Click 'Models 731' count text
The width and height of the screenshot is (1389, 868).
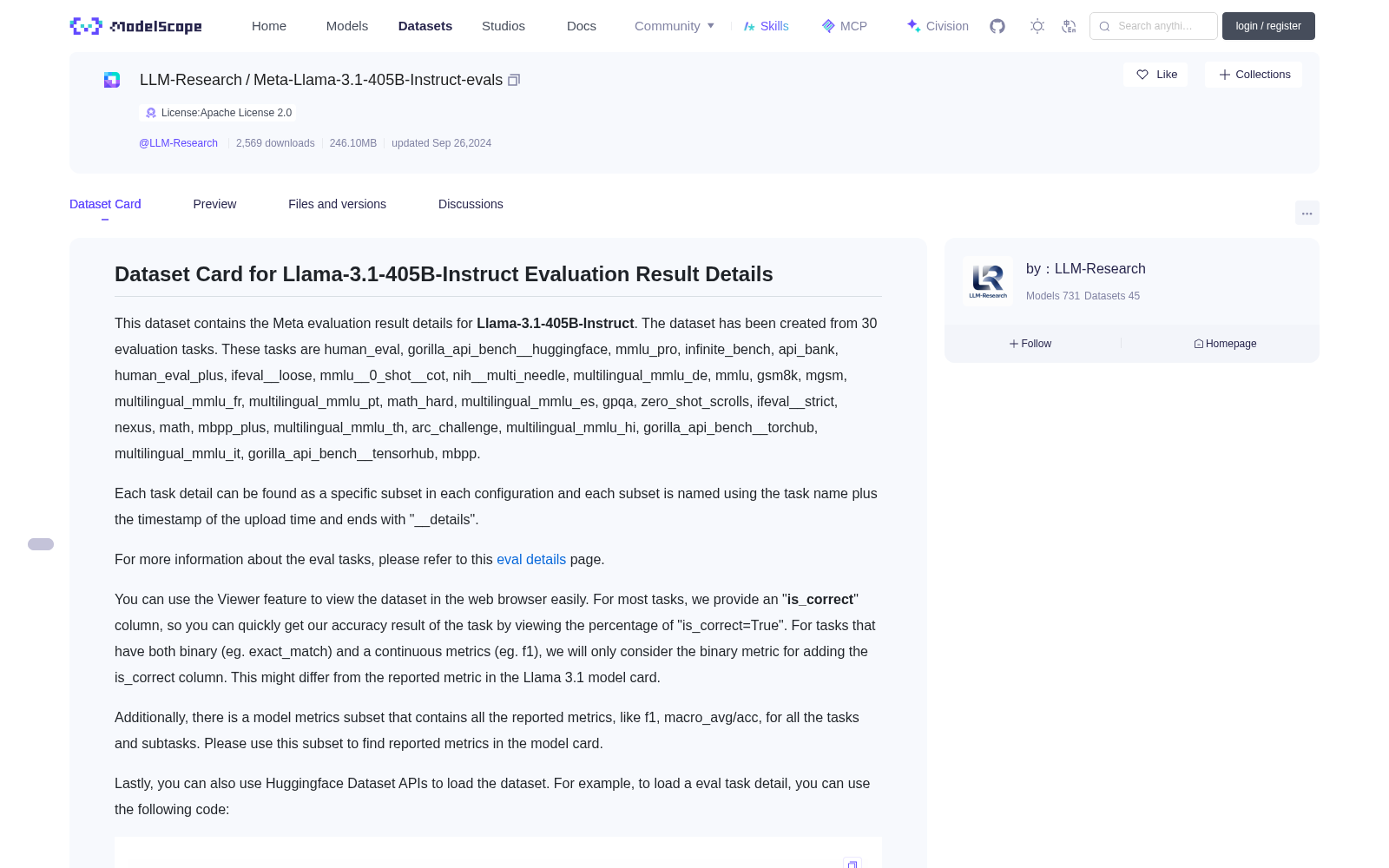tap(1053, 296)
